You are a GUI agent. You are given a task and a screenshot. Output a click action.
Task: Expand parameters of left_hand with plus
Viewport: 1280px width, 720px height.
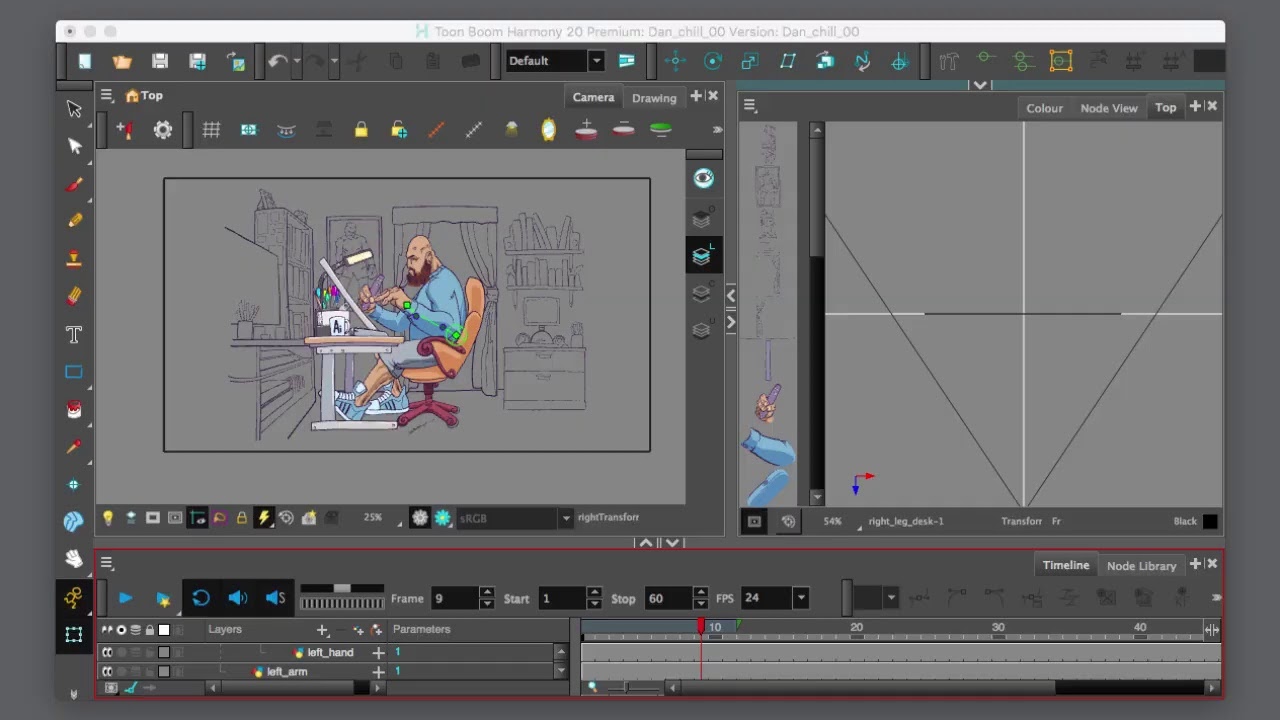point(378,652)
